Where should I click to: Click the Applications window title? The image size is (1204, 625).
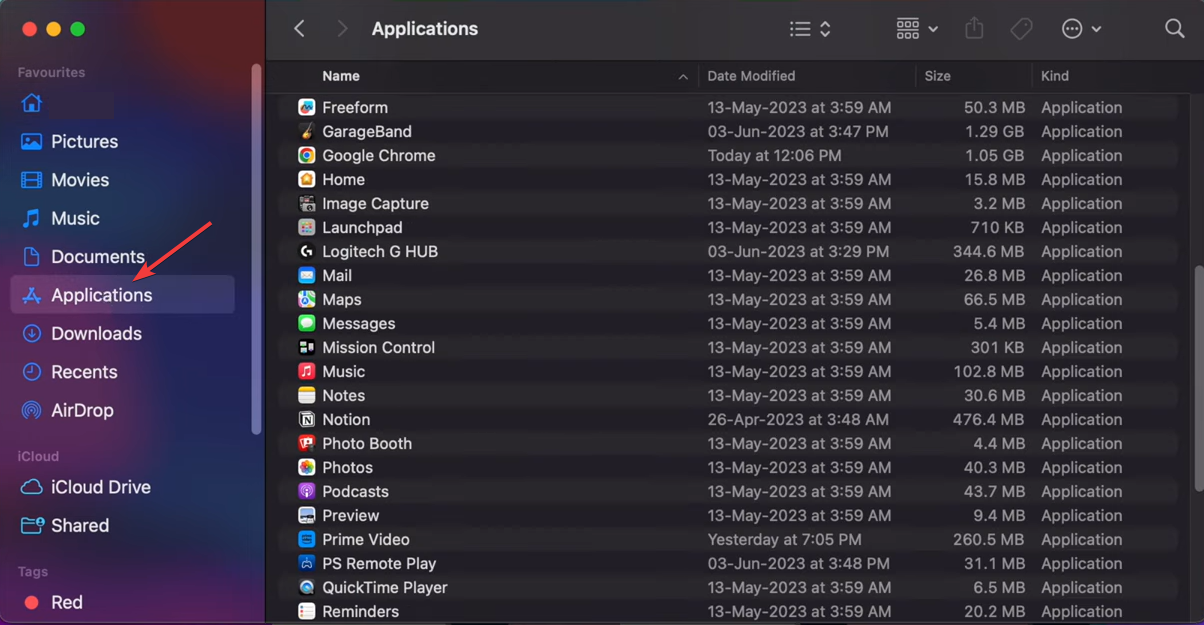(x=425, y=29)
